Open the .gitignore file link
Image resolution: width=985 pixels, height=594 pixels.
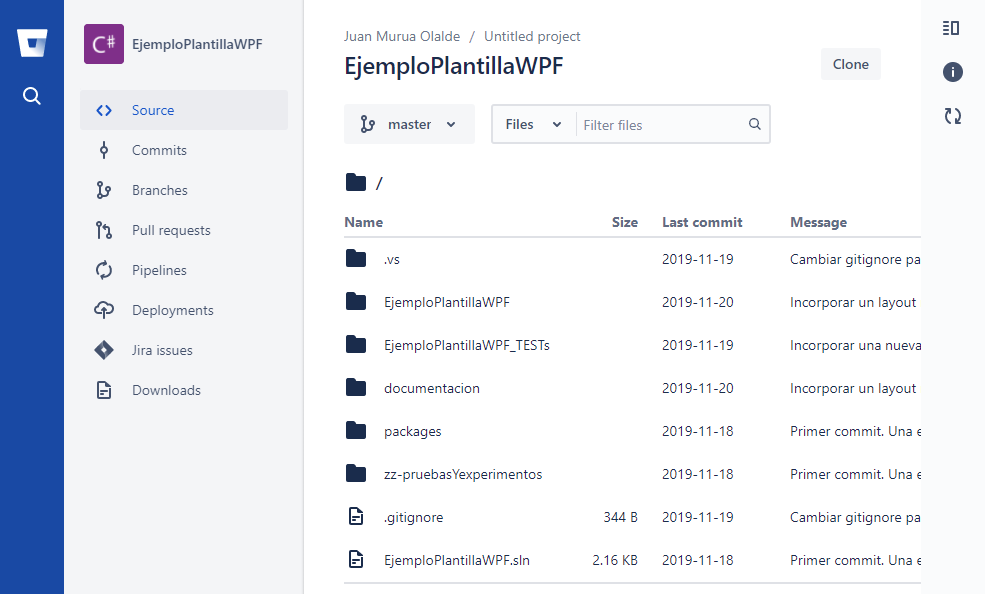point(413,517)
